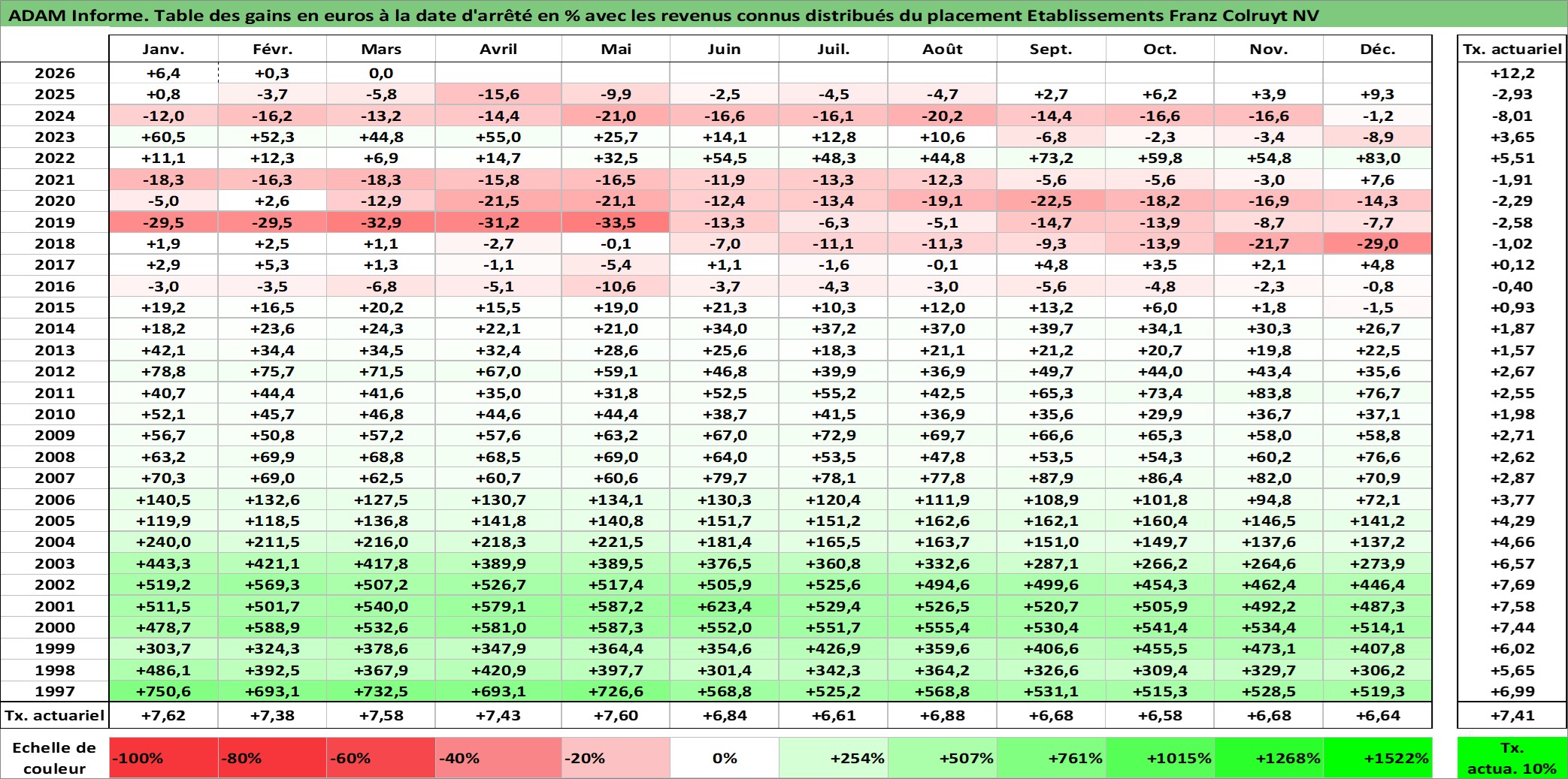Select the +73,2 cell for Sept. 2022
This screenshot has width=1568, height=779.
pos(1051,158)
